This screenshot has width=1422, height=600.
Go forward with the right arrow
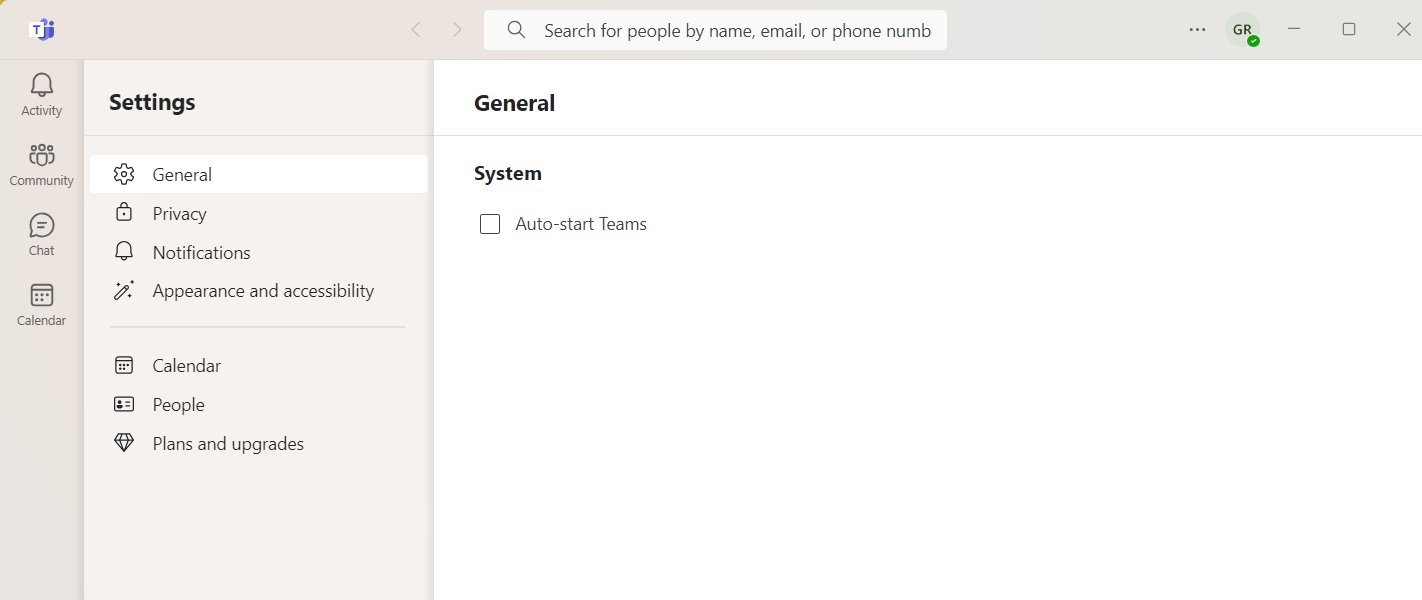coord(457,30)
